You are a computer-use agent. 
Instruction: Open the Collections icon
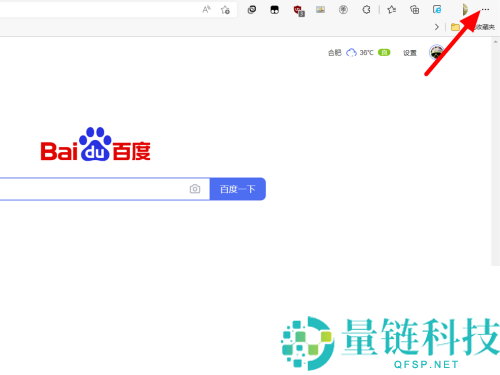coord(414,10)
